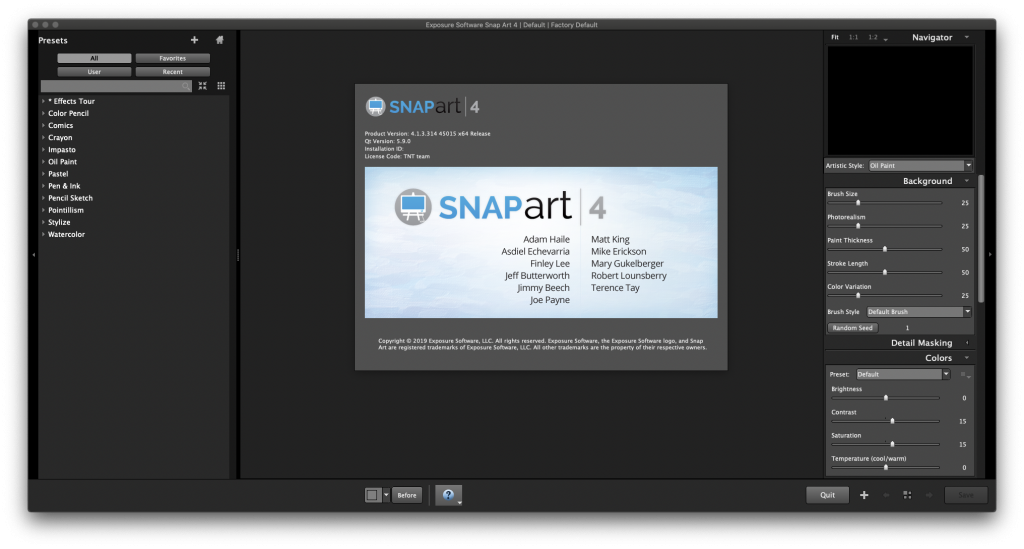This screenshot has width=1024, height=549.
Task: Click the preview layout square icon
Action: coord(372,495)
